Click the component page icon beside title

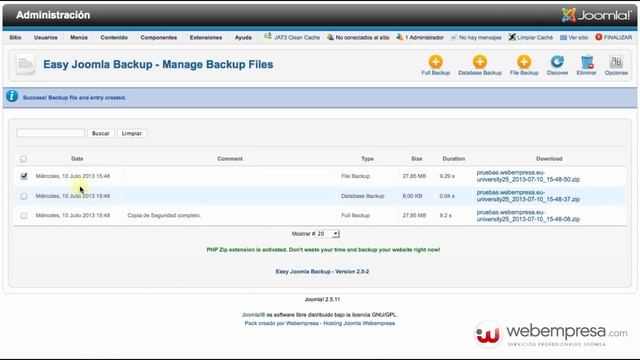25,64
